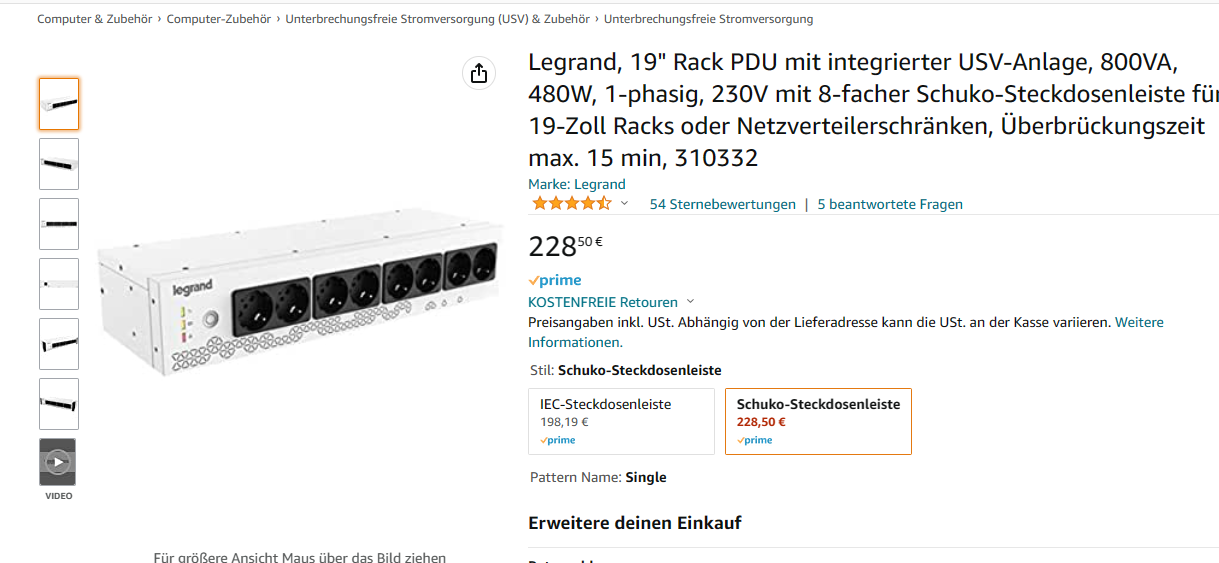Choose the Schuko-Steckdosenleiste style option
This screenshot has height=563, width=1219.
pyautogui.click(x=818, y=421)
